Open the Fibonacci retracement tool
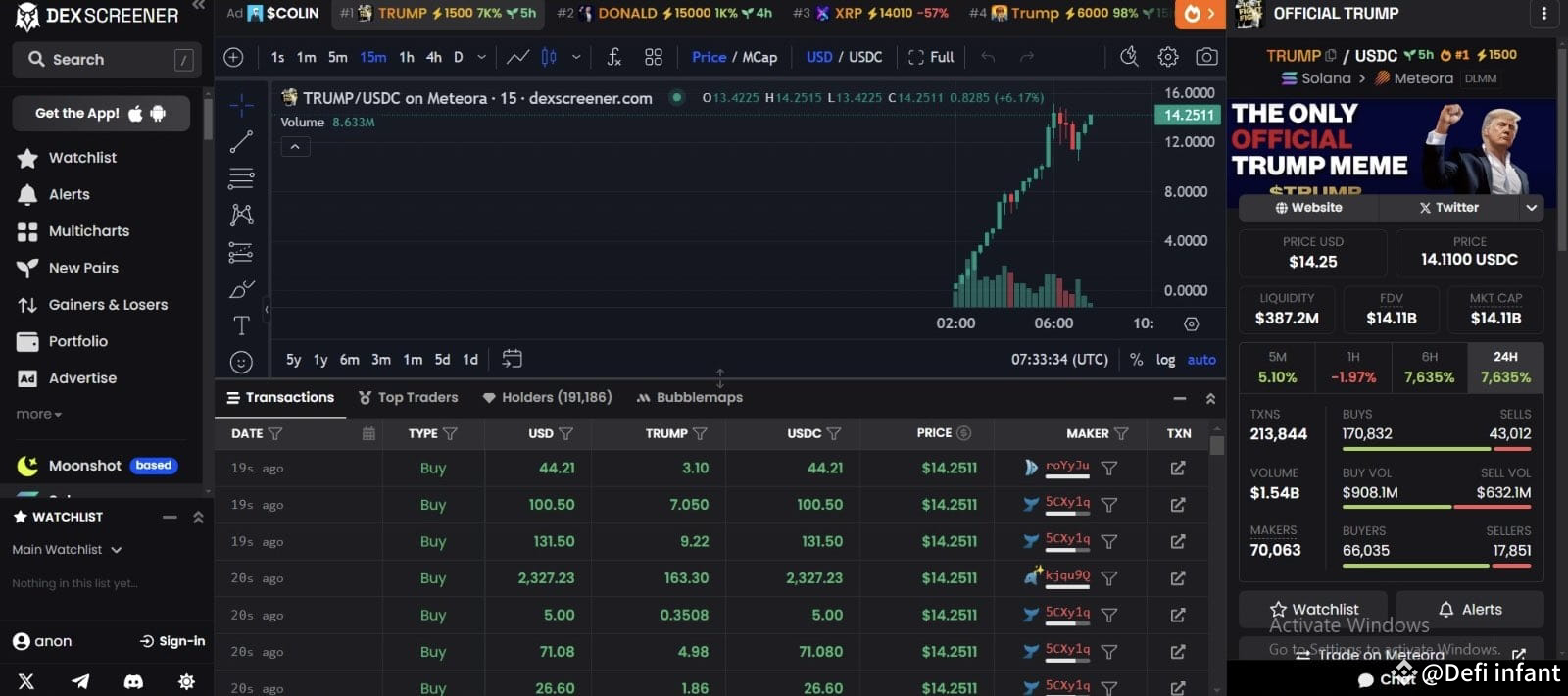 coord(241,178)
